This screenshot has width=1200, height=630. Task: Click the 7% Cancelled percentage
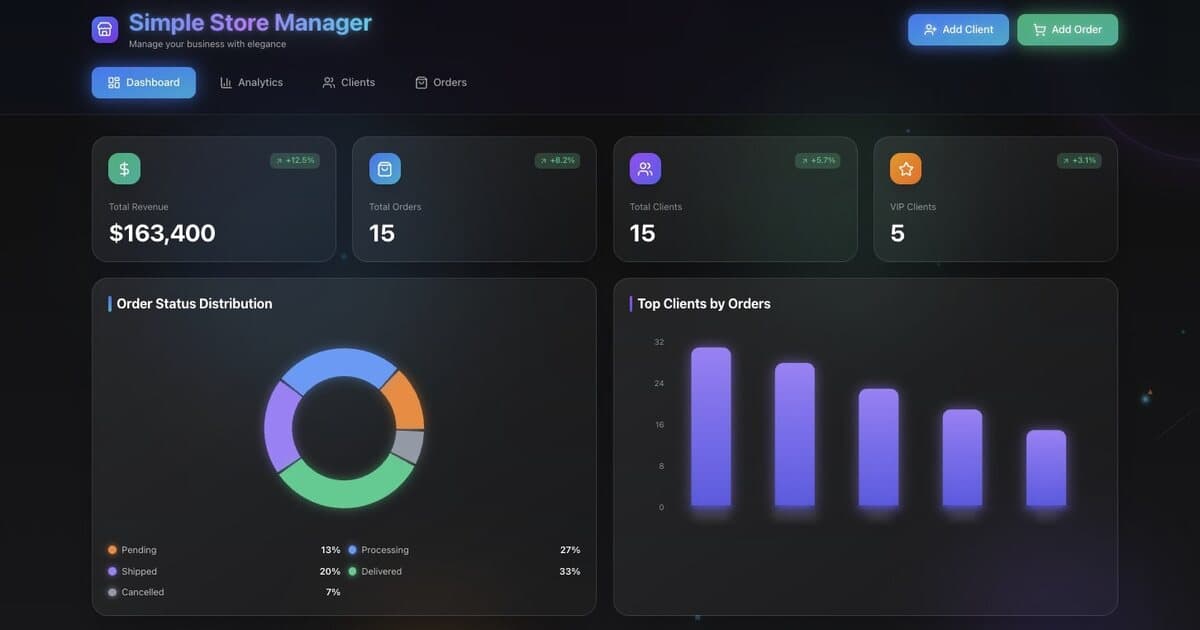(x=333, y=592)
